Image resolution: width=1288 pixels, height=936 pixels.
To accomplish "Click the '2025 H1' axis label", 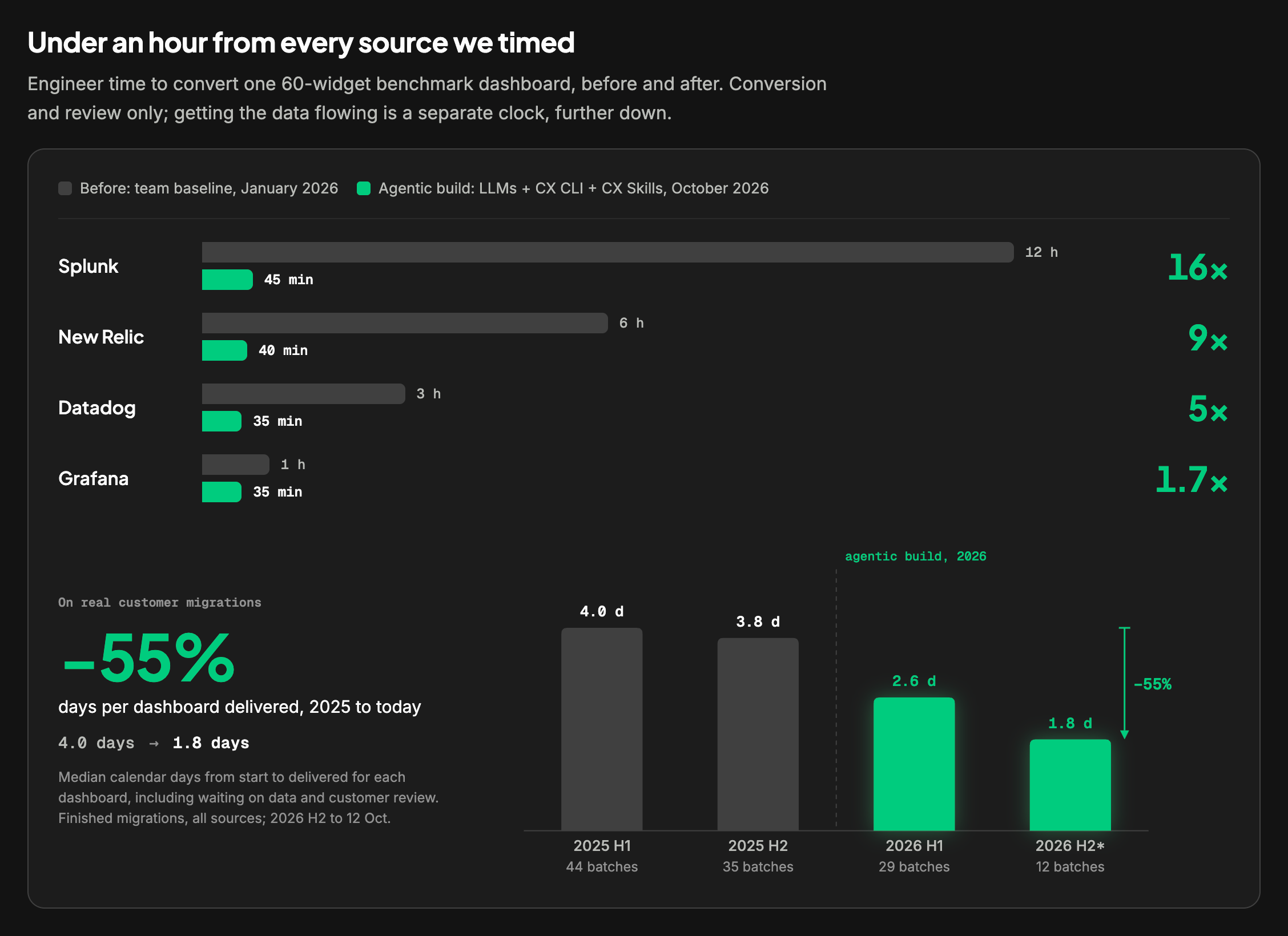I will [602, 845].
